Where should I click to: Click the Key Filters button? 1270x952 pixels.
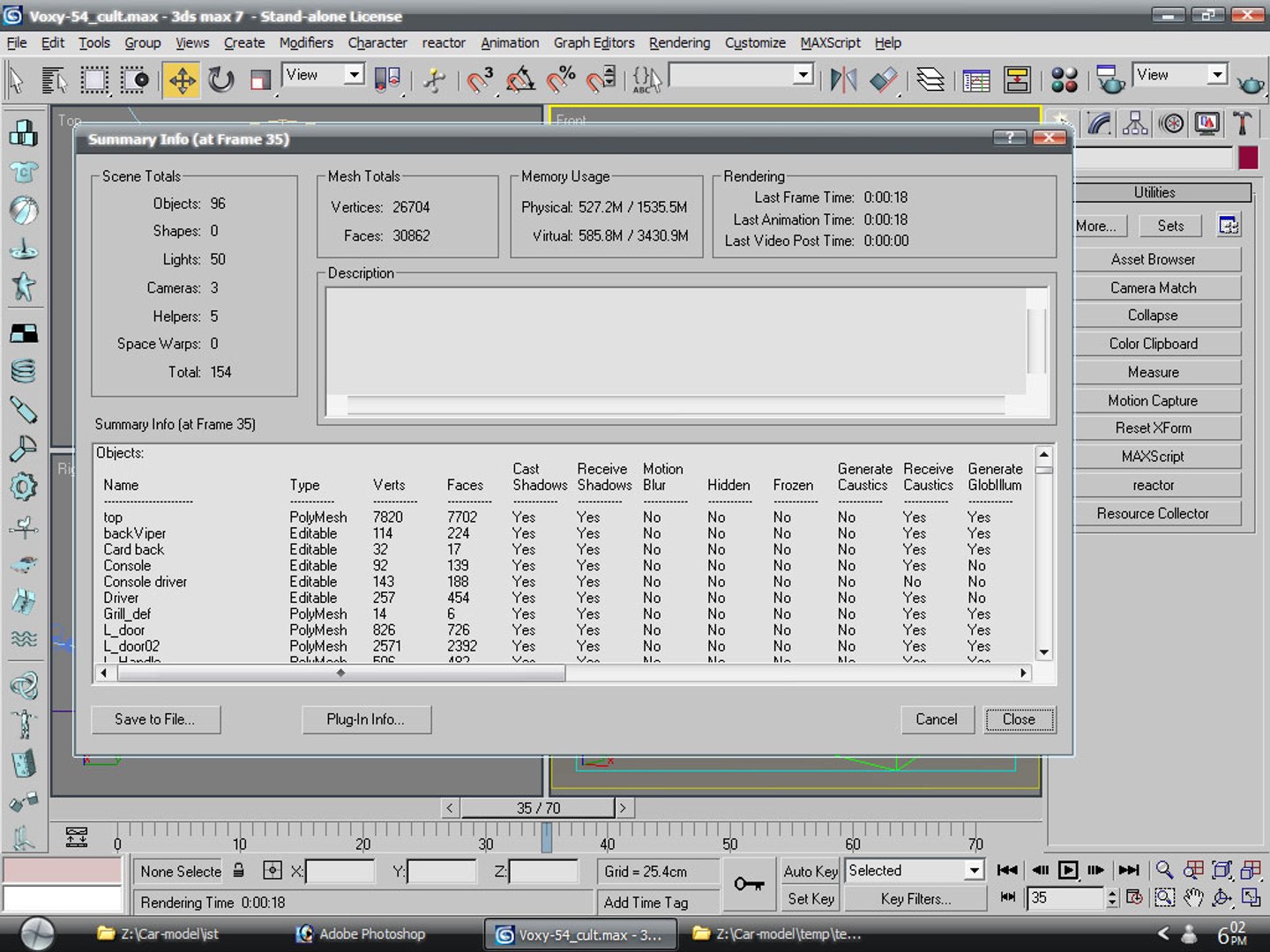(915, 898)
